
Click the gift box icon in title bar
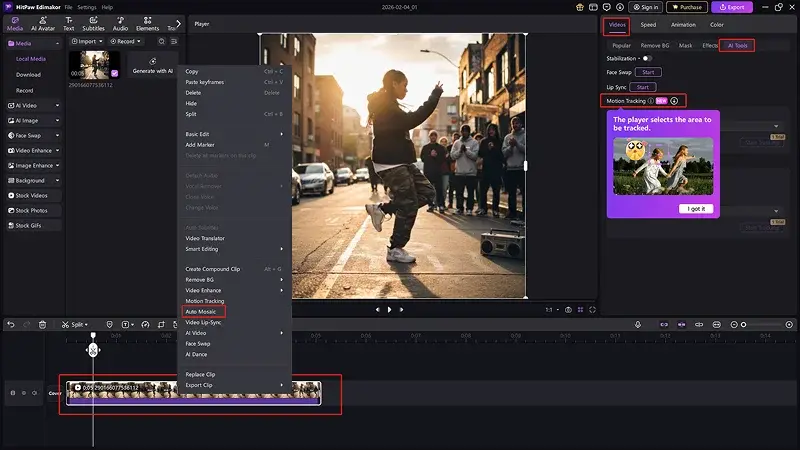580,7
